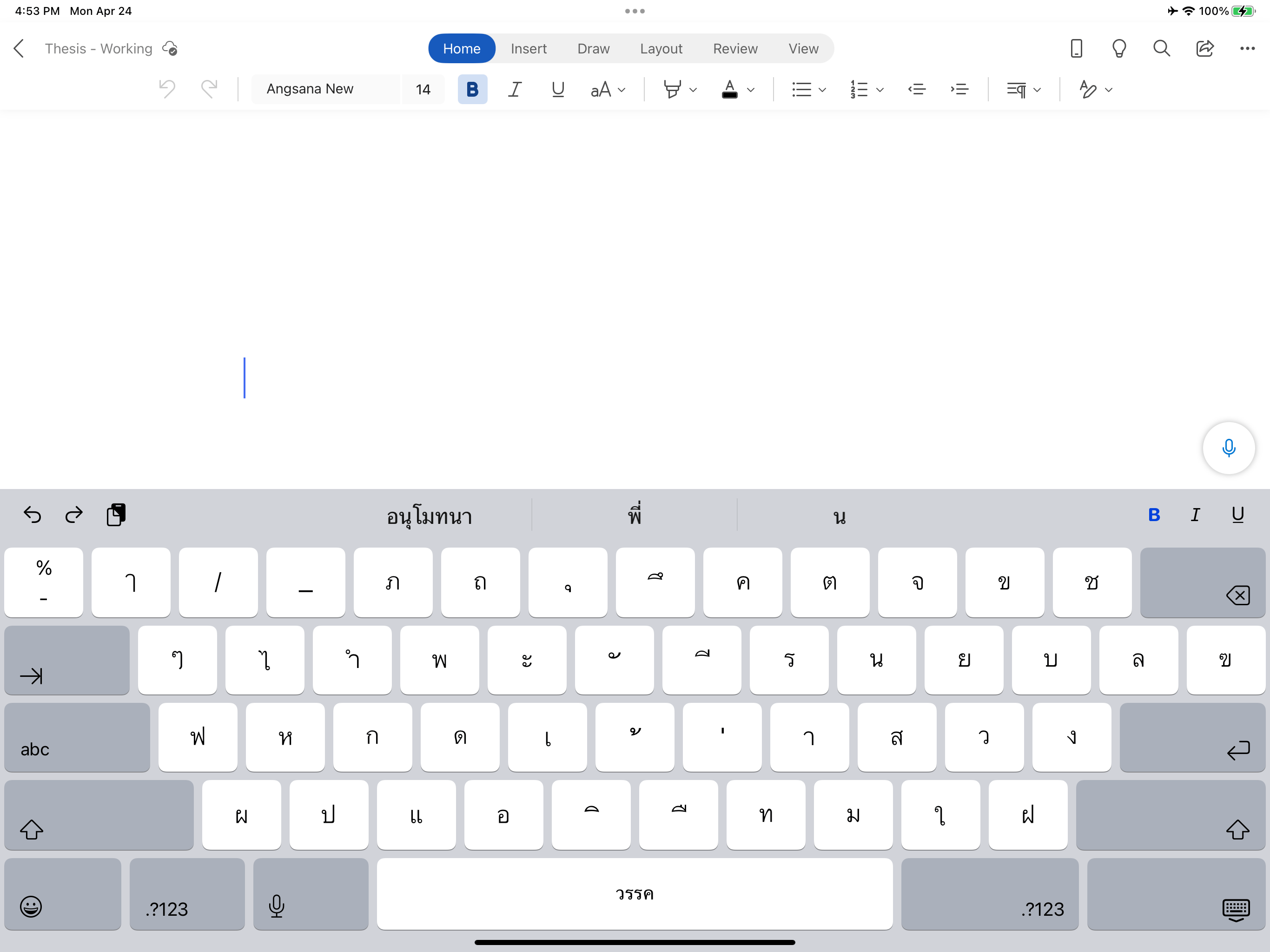Viewport: 1270px width, 952px height.
Task: Tap the paste clipboard icon above keyboard
Action: tap(116, 515)
